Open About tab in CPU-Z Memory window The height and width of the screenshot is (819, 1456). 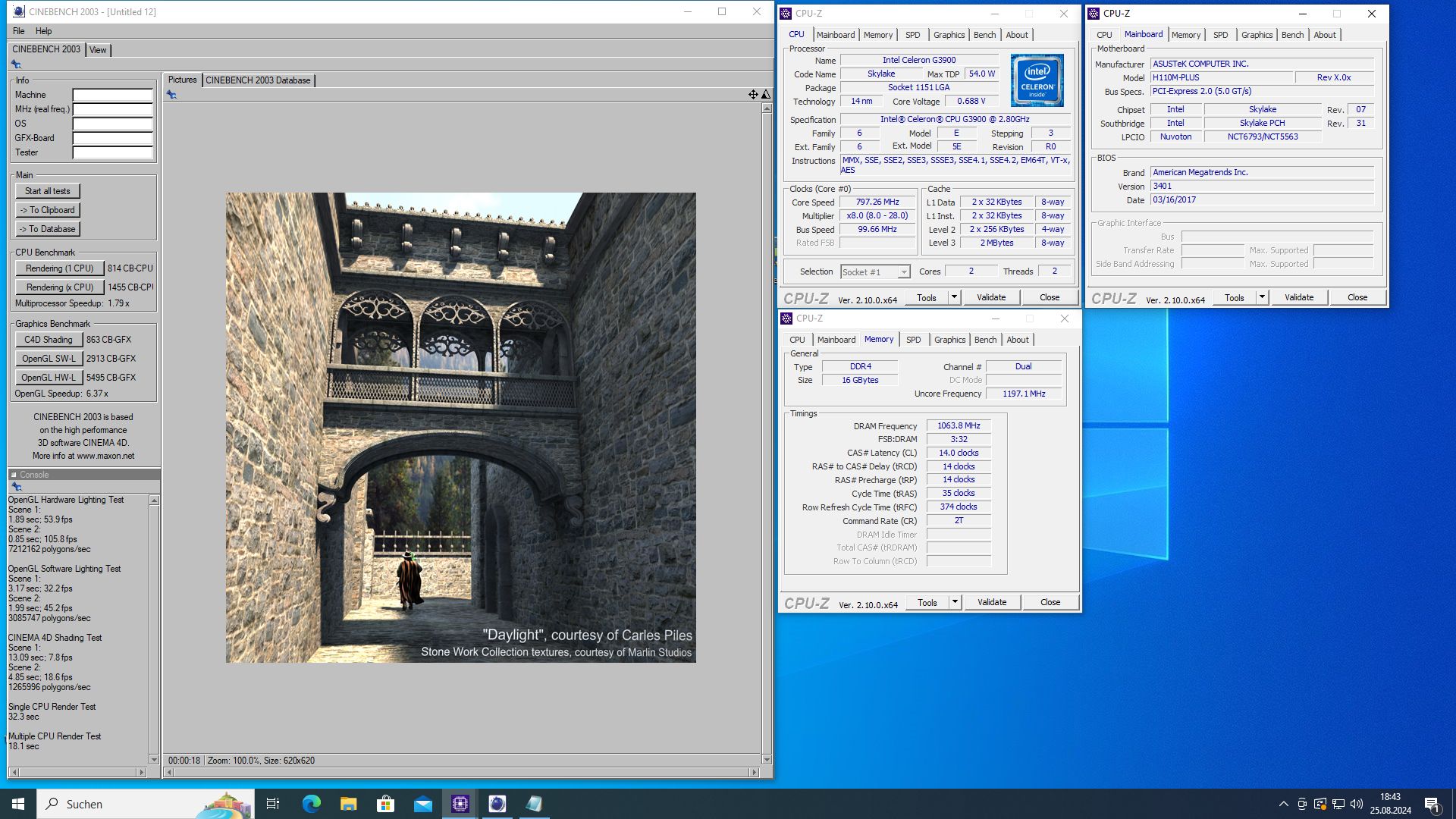pos(1018,340)
